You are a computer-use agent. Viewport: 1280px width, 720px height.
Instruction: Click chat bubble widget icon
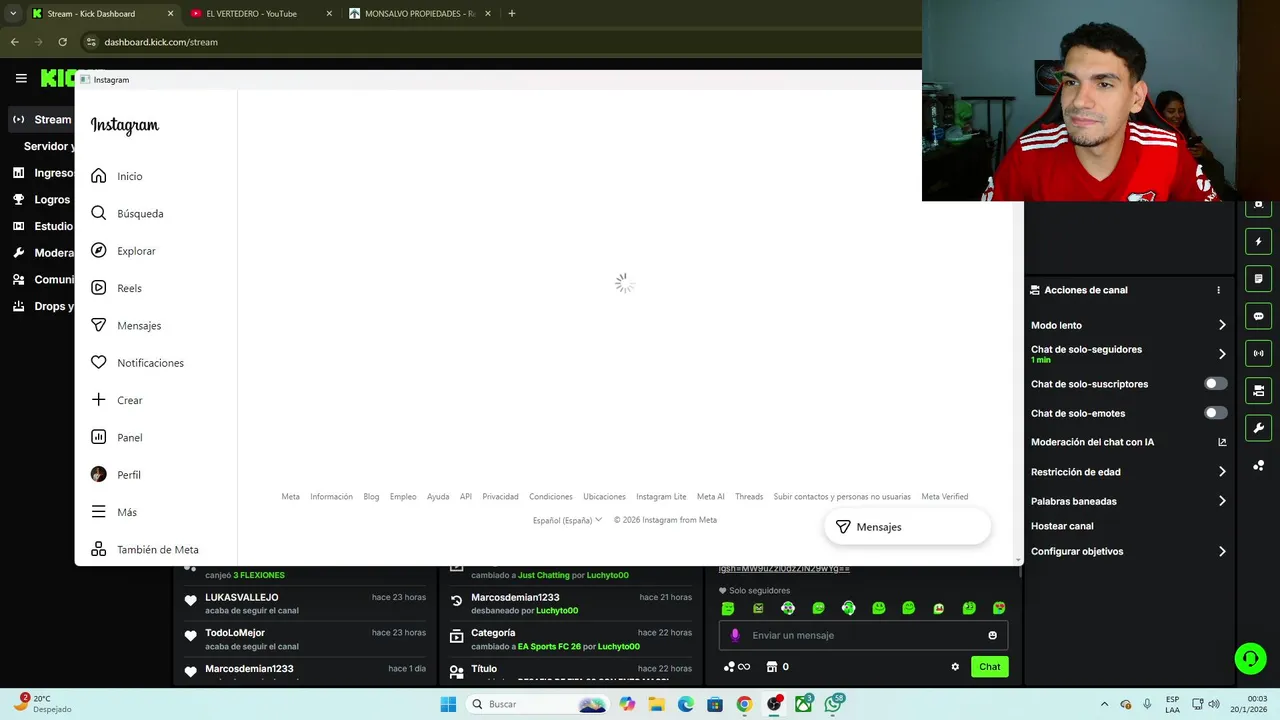[1258, 316]
